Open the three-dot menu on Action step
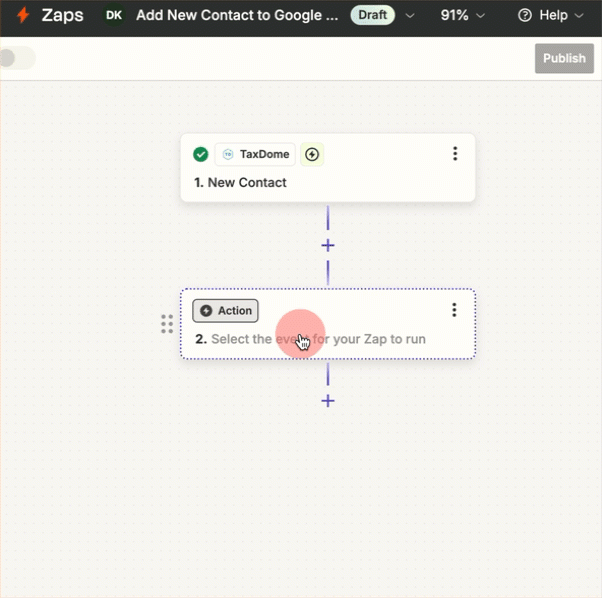The image size is (602, 598). 454,310
